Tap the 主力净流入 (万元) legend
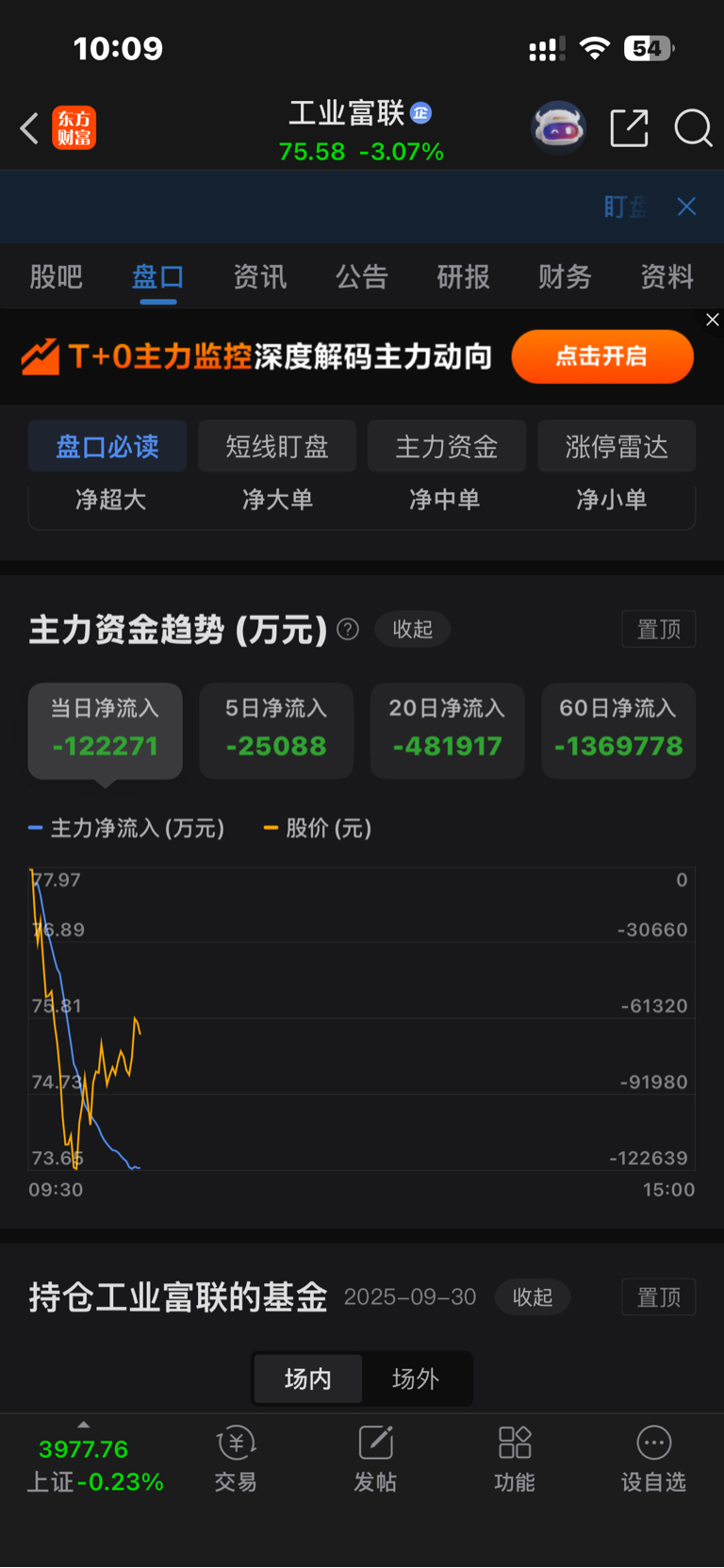 (x=126, y=828)
